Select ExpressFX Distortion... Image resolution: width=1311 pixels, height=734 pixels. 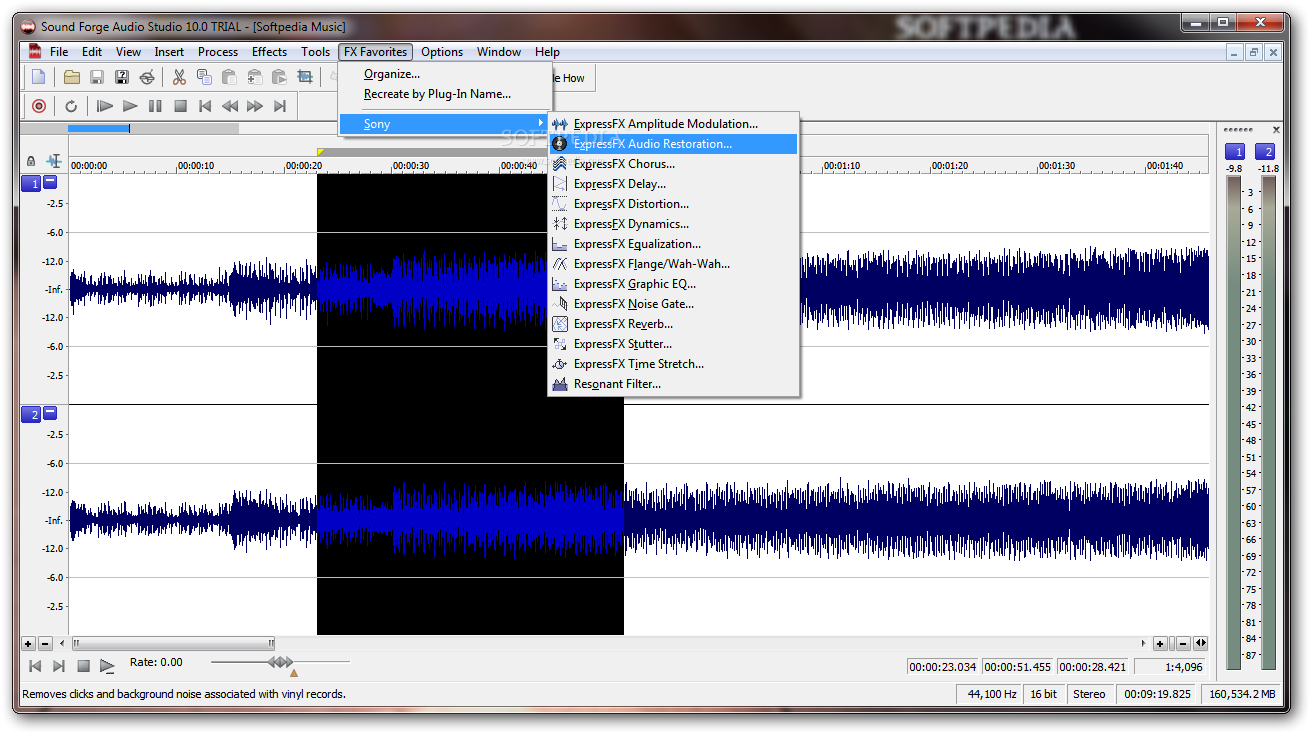pyautogui.click(x=673, y=204)
